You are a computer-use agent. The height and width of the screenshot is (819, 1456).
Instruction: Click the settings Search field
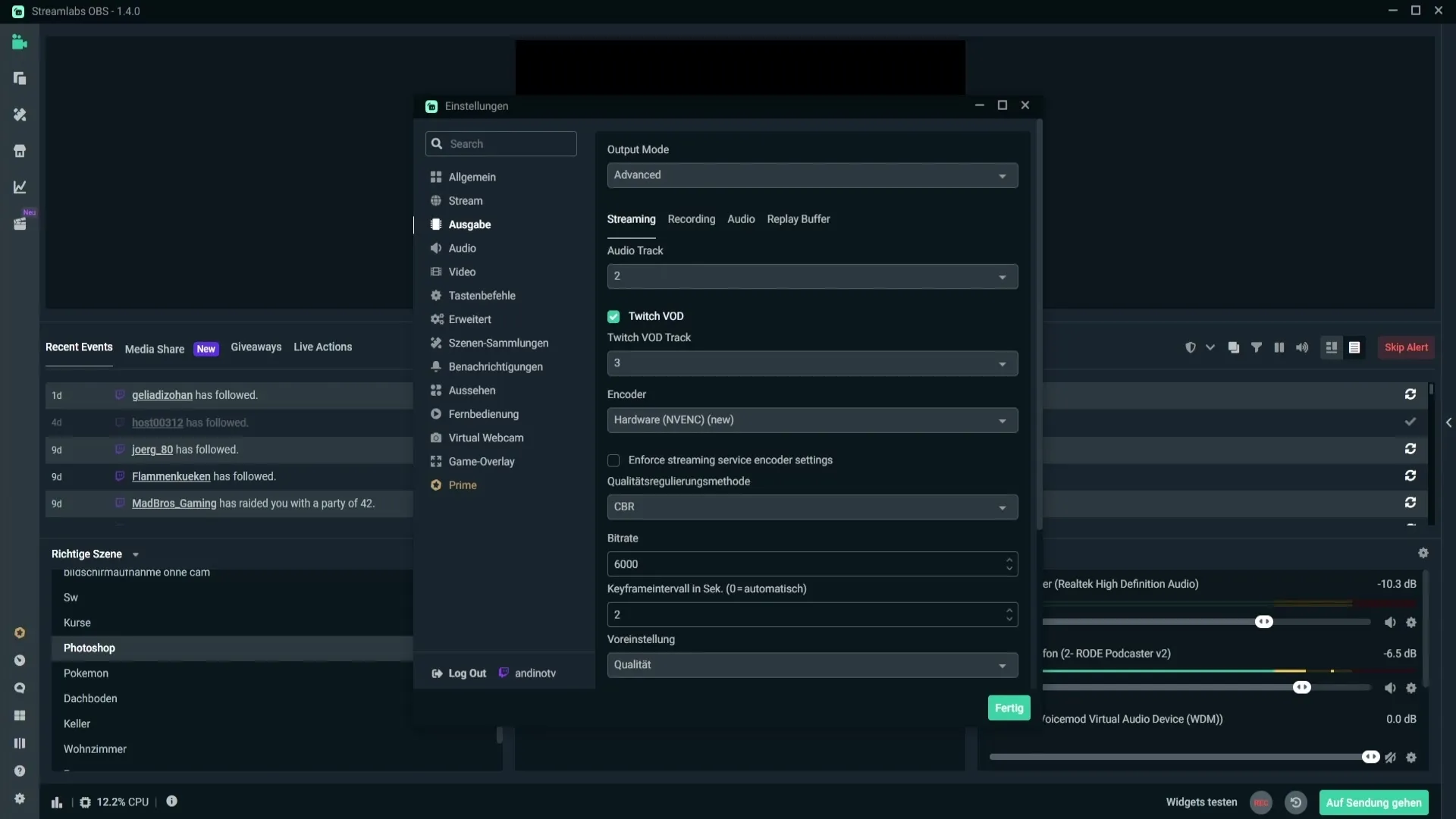(x=501, y=144)
